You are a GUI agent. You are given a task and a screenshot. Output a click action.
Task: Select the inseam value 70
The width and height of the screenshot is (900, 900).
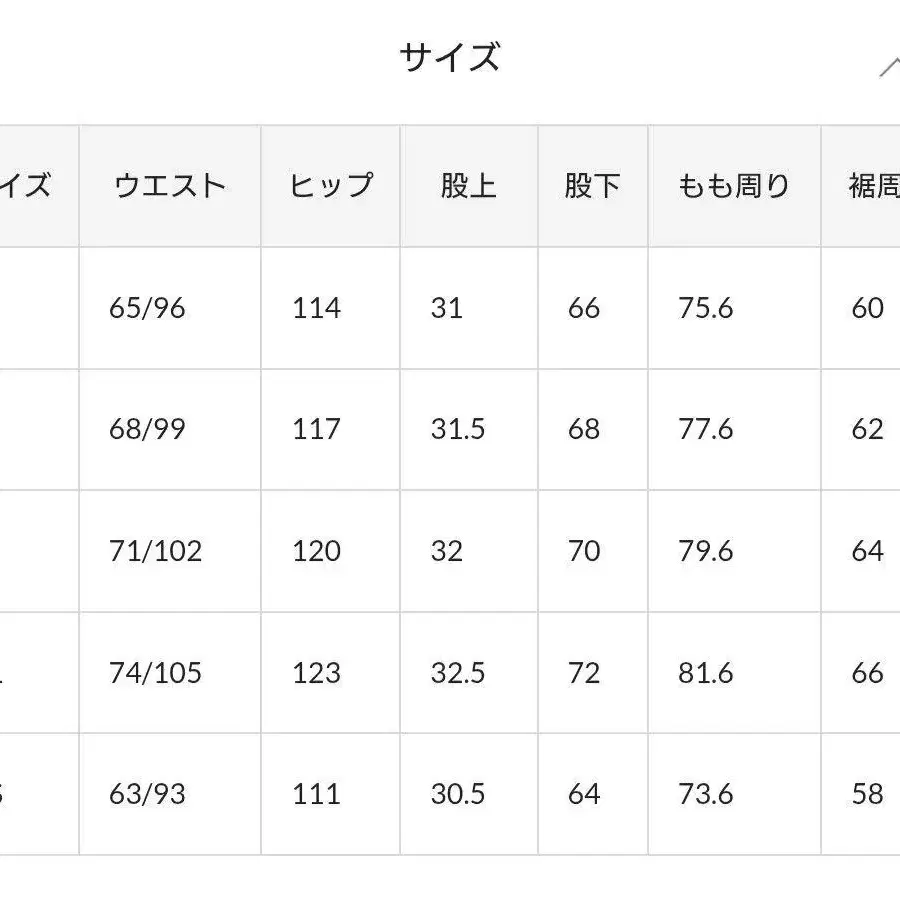click(x=583, y=551)
